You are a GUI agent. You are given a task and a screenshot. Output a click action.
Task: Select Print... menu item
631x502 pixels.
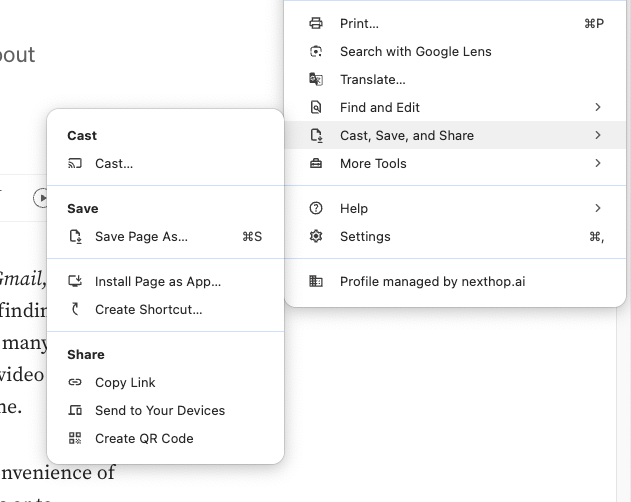(359, 23)
